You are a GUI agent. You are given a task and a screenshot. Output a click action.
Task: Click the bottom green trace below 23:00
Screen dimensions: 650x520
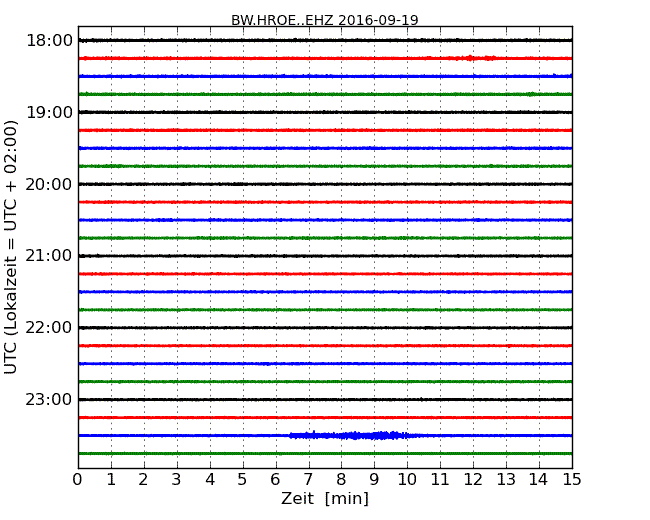pos(325,453)
